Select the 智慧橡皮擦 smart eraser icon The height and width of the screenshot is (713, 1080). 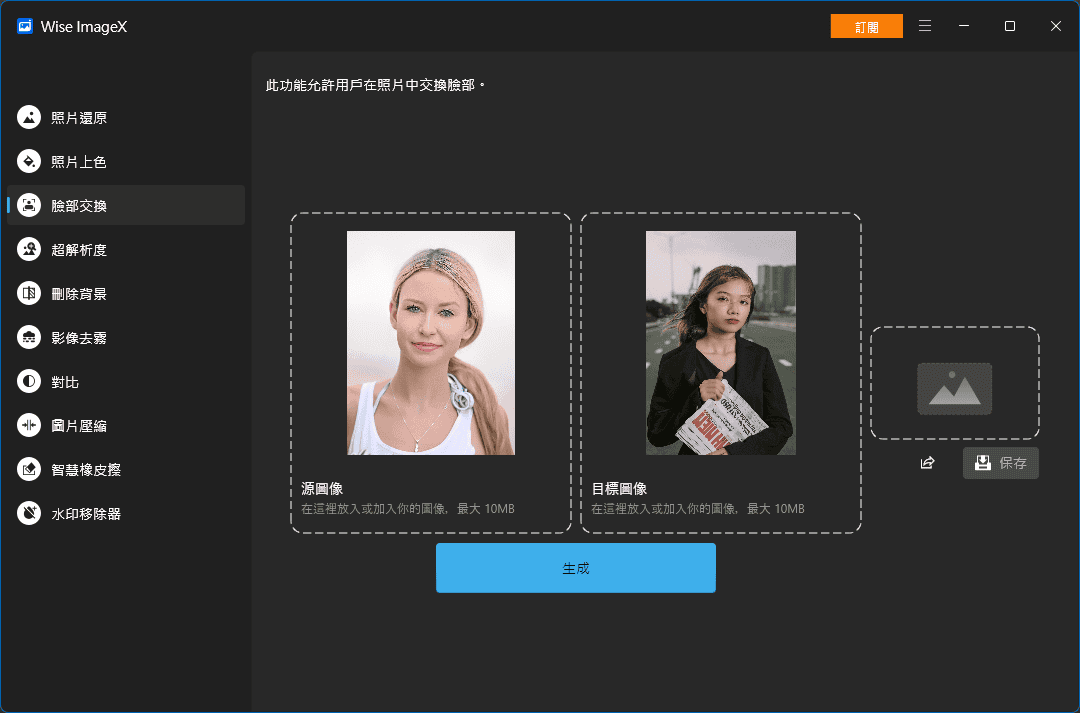coord(29,470)
